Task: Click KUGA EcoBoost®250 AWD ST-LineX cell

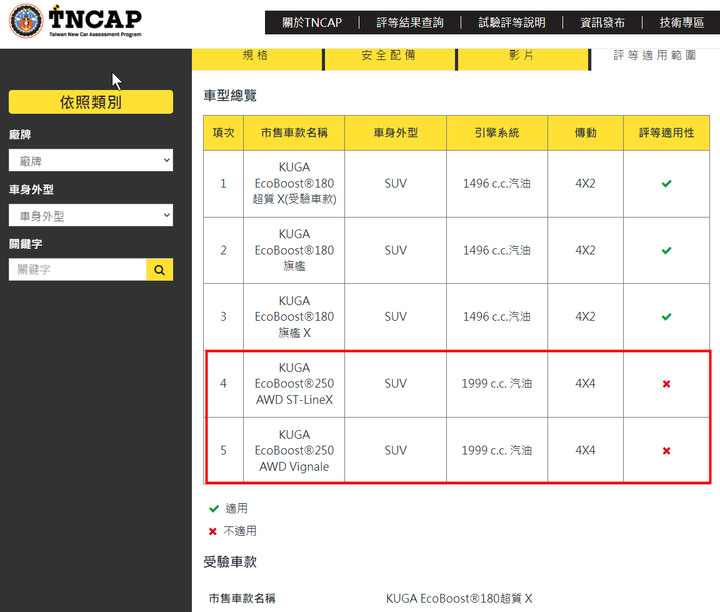Action: (294, 384)
